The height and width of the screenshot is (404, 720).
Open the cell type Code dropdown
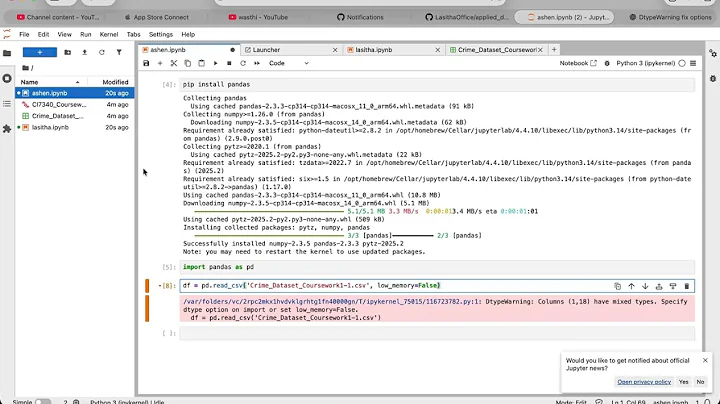pos(288,63)
